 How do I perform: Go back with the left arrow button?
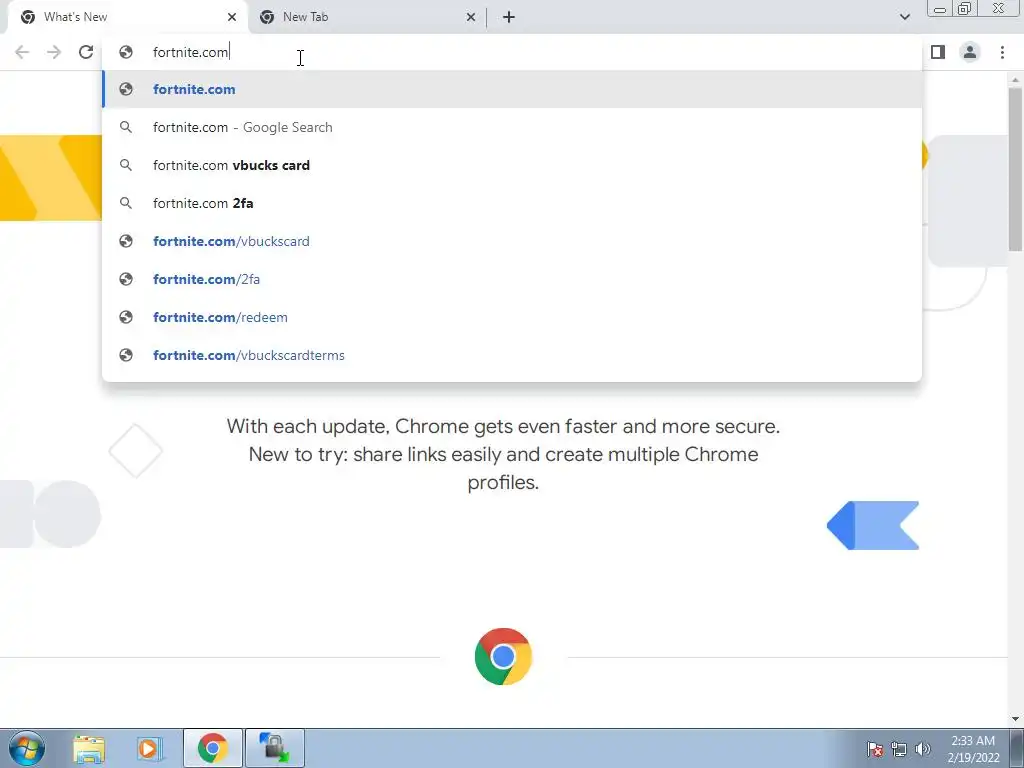[x=22, y=52]
